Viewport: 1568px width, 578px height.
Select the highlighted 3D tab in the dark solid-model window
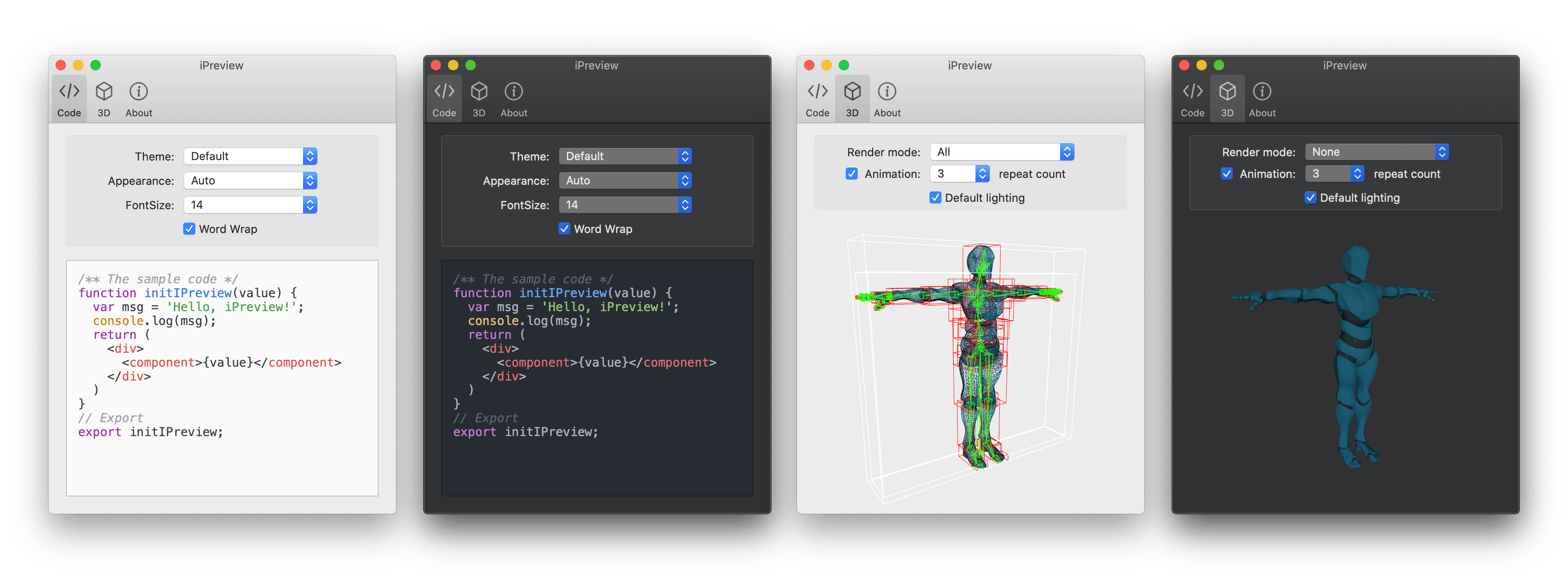pos(1227,99)
